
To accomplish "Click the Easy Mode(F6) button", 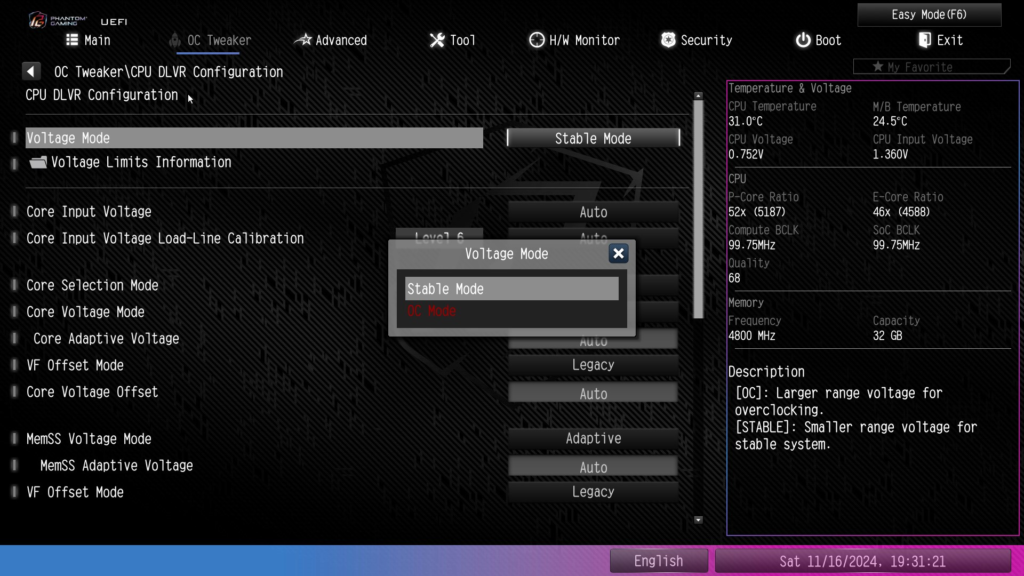I will click(929, 14).
